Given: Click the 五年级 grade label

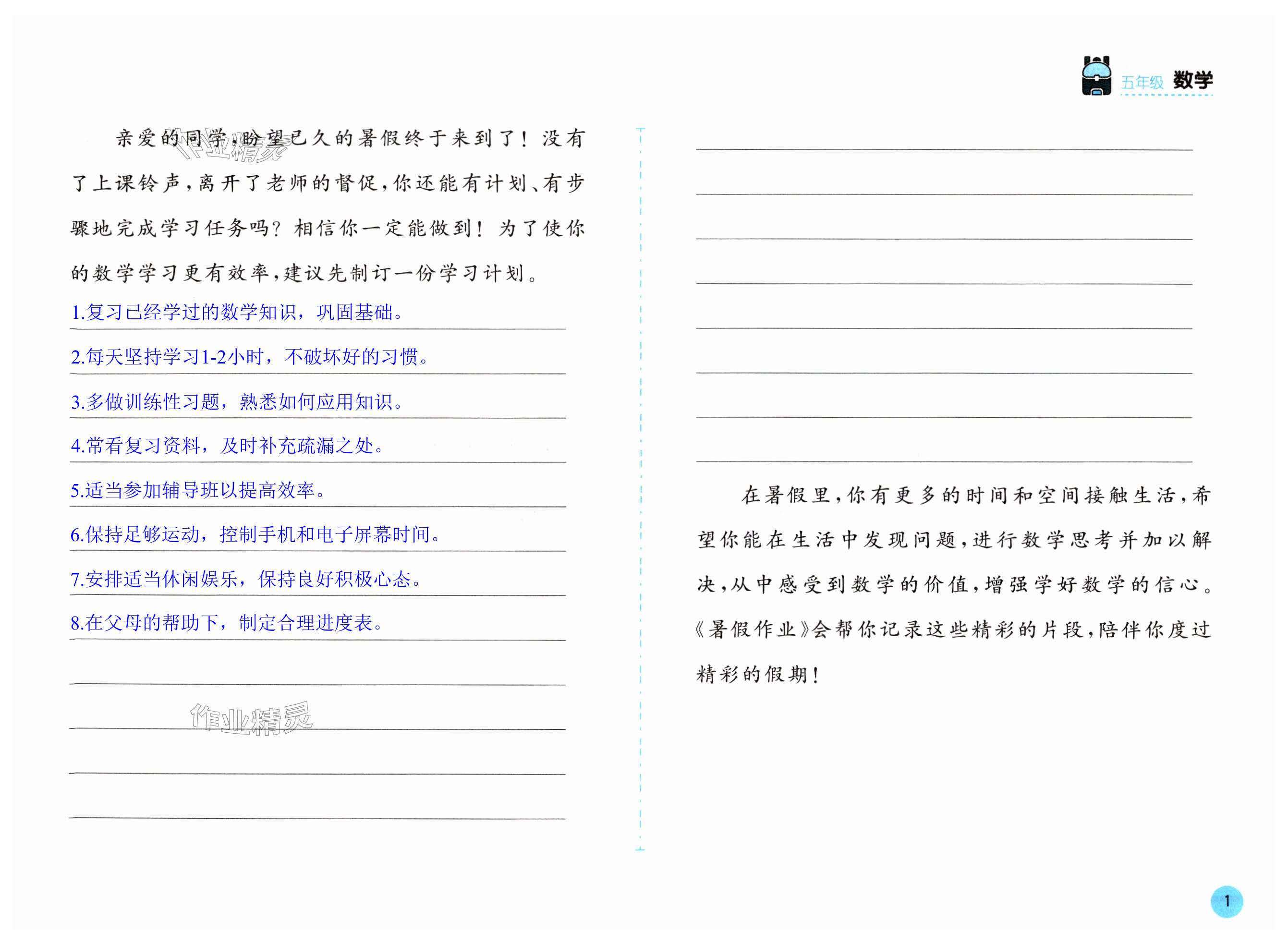Looking at the screenshot, I should tap(1142, 83).
